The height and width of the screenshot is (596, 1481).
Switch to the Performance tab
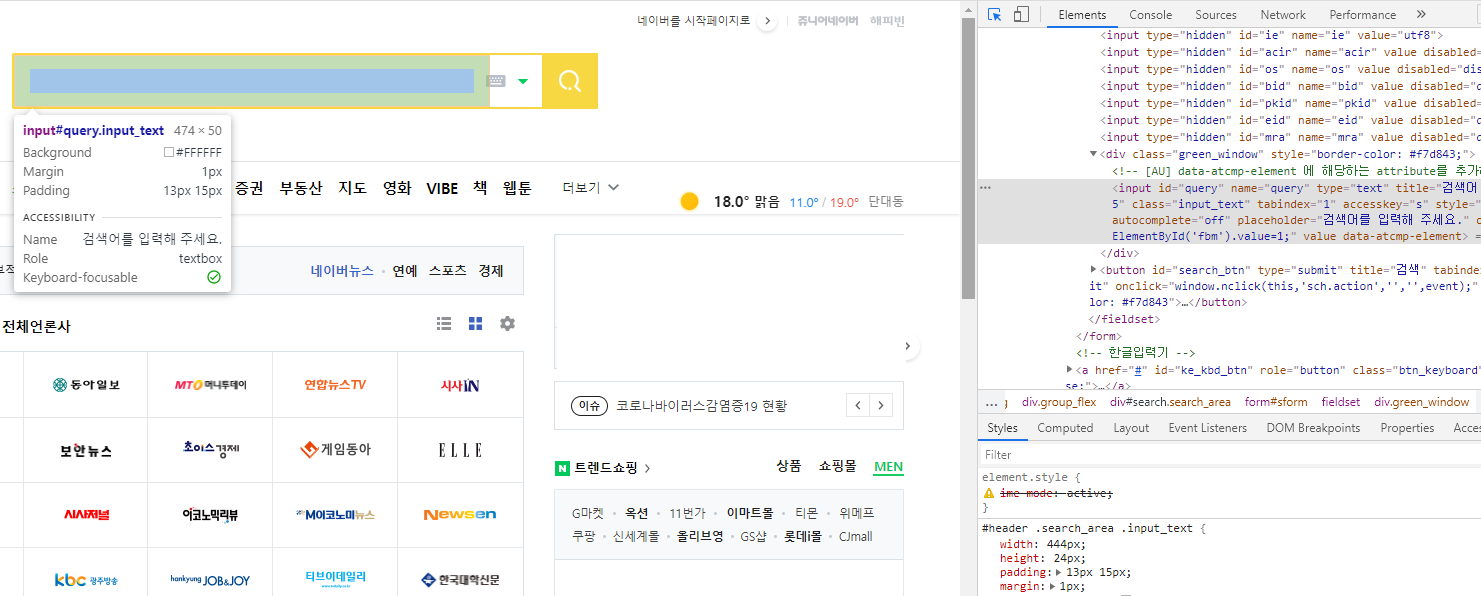pos(1363,15)
